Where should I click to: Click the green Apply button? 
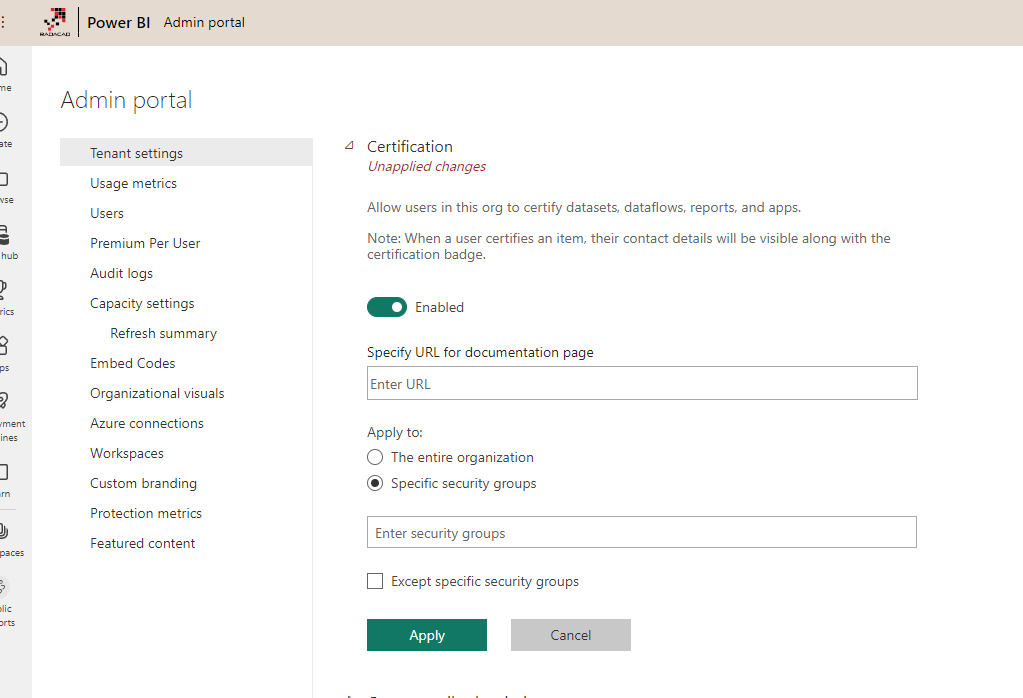click(427, 635)
